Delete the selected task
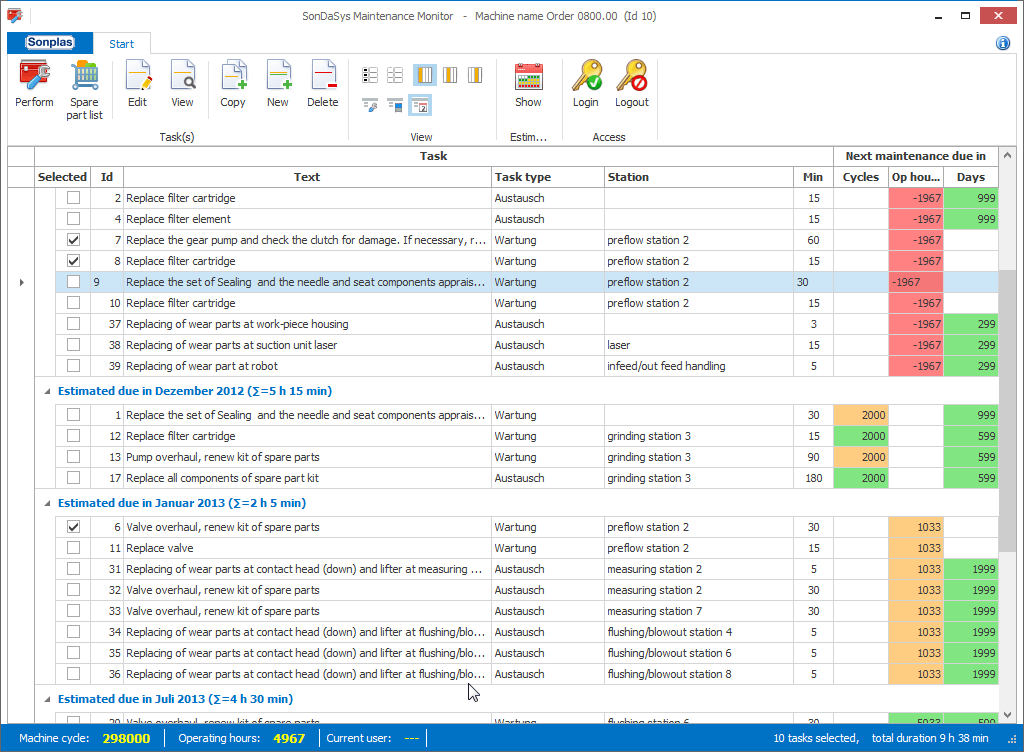The image size is (1024, 752). click(322, 84)
